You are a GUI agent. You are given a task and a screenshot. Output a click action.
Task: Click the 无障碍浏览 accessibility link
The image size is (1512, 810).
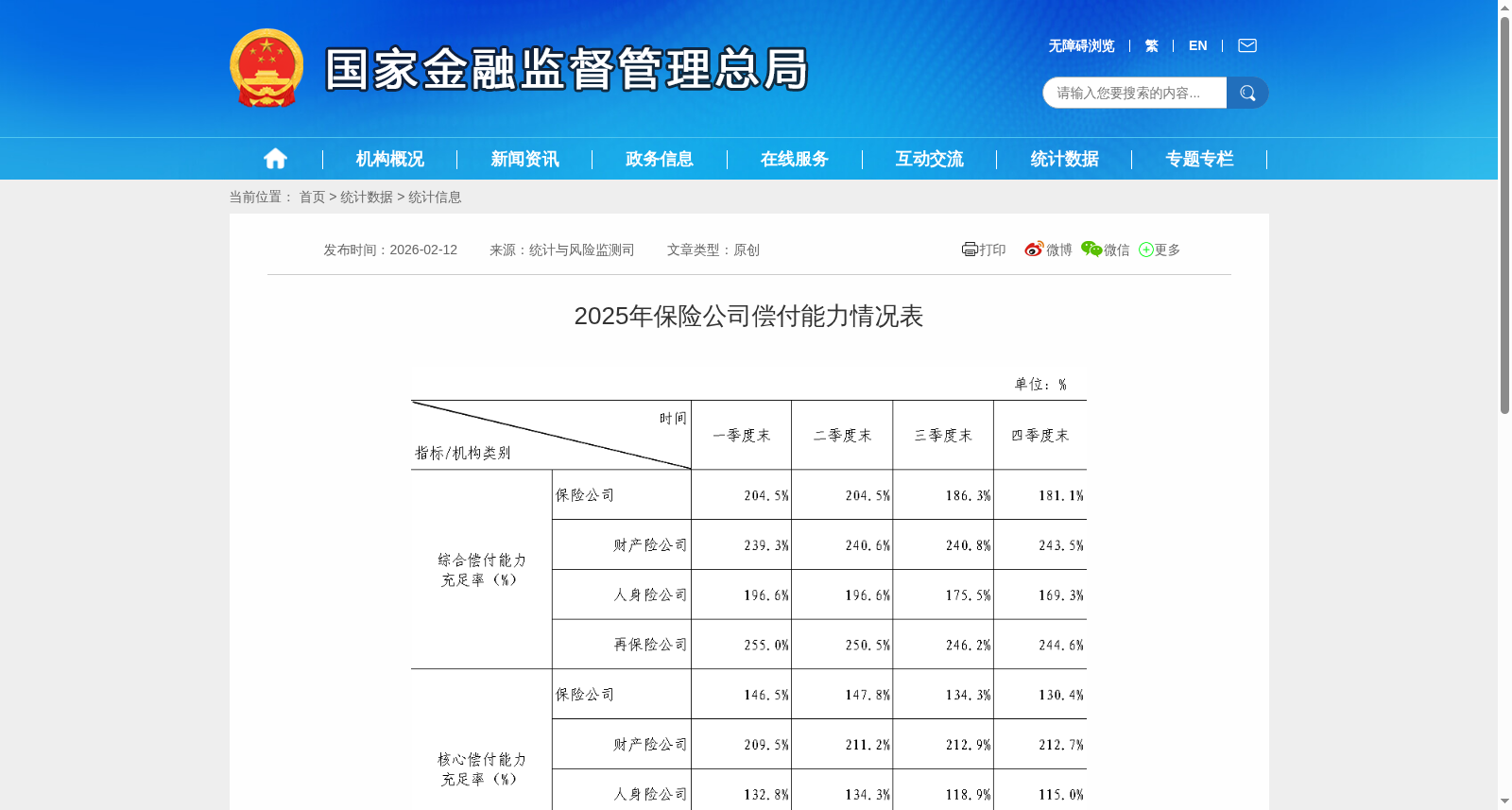coord(1081,45)
